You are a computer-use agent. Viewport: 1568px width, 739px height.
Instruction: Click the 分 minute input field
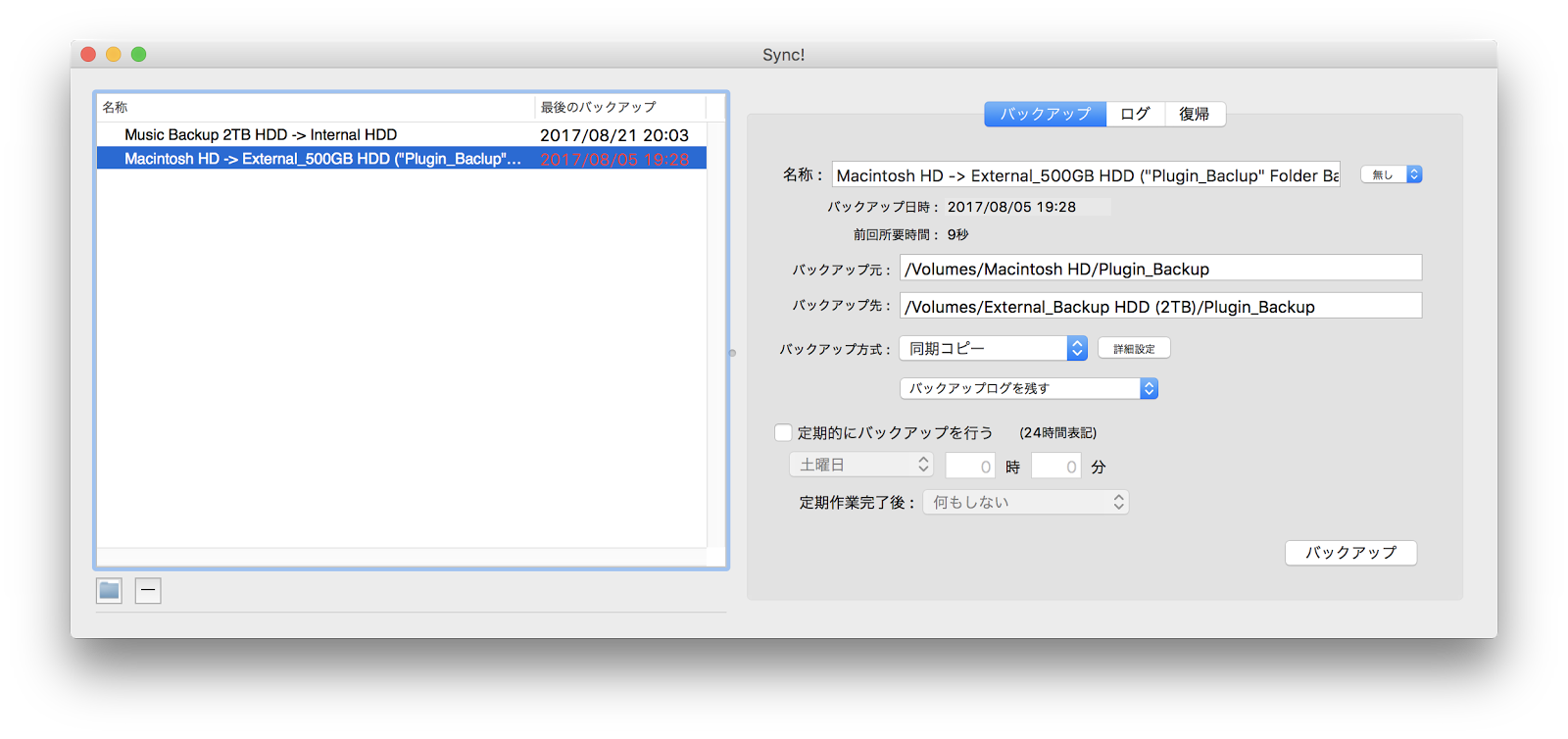1056,467
